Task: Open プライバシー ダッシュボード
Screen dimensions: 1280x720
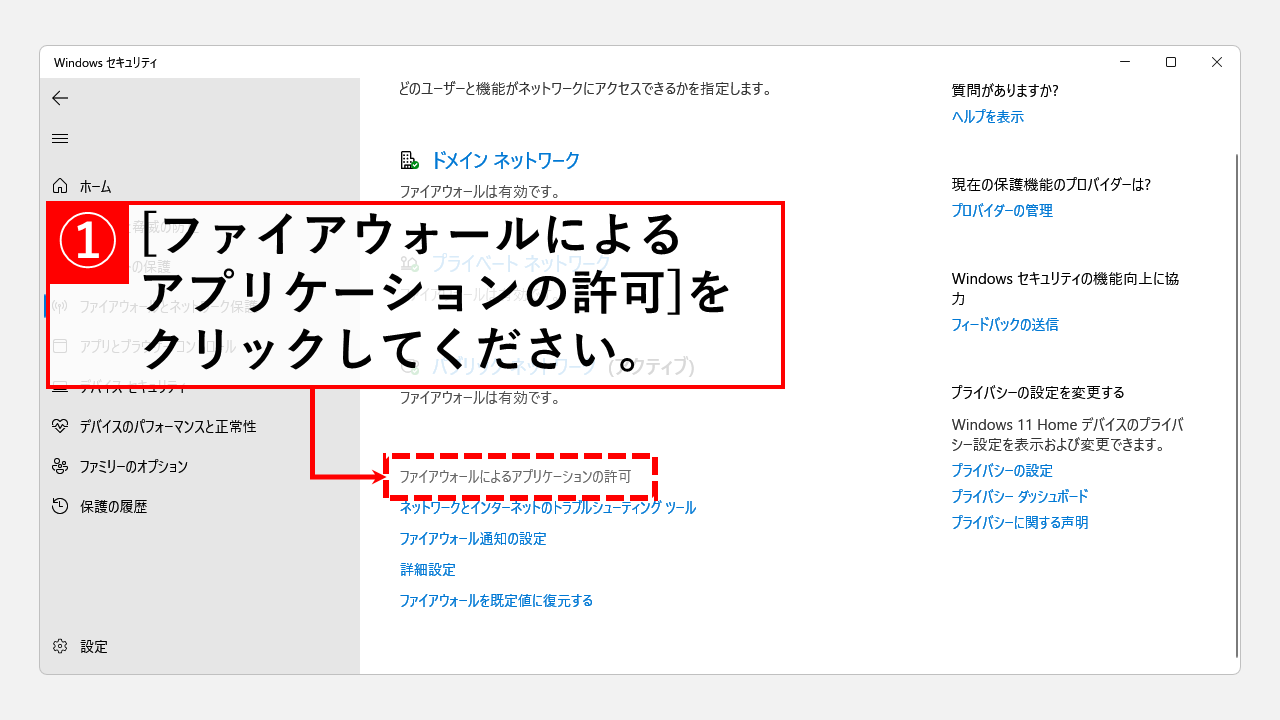Action: pos(1019,496)
